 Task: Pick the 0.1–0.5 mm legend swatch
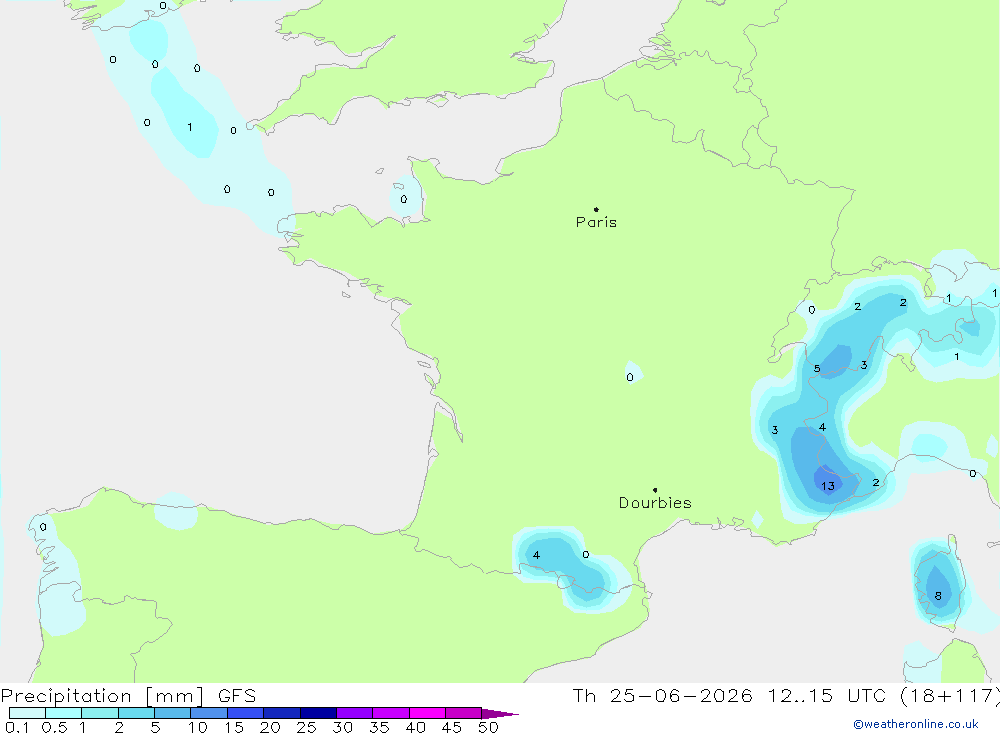[27, 713]
